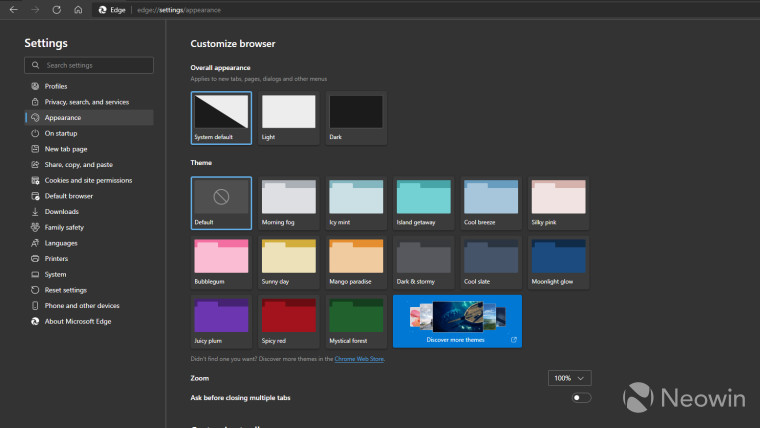Image resolution: width=760 pixels, height=428 pixels.
Task: Click the Search settings input field
Action: pyautogui.click(x=89, y=65)
